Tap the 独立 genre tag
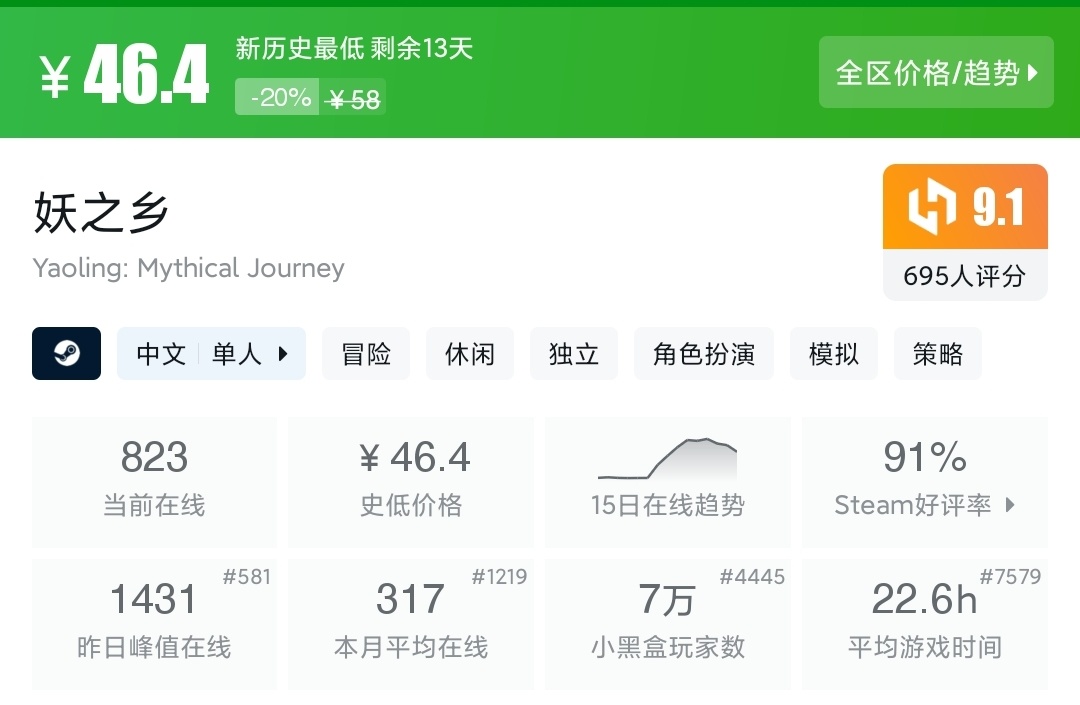This screenshot has height=705, width=1080. (x=574, y=353)
